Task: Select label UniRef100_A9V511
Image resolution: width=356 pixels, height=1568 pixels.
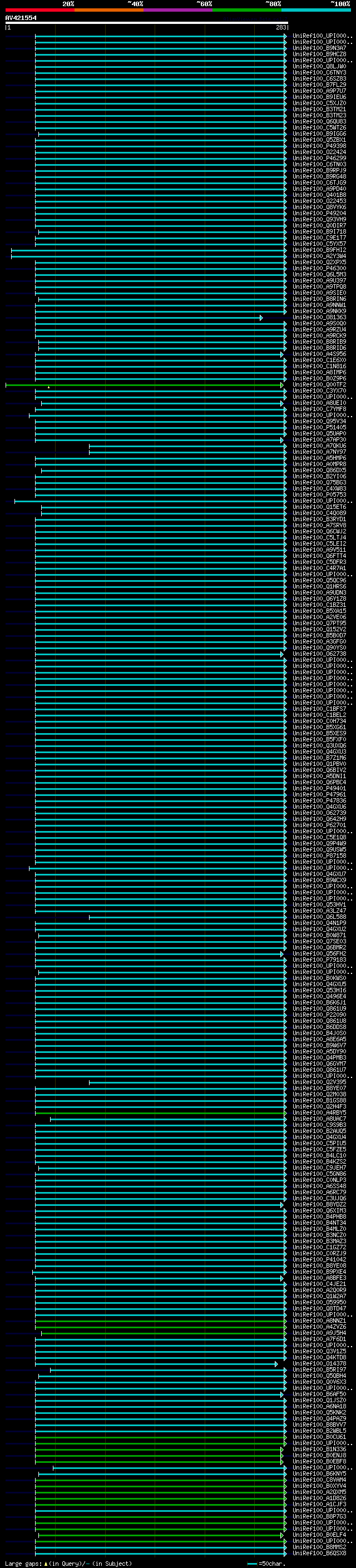Action: click(x=319, y=550)
